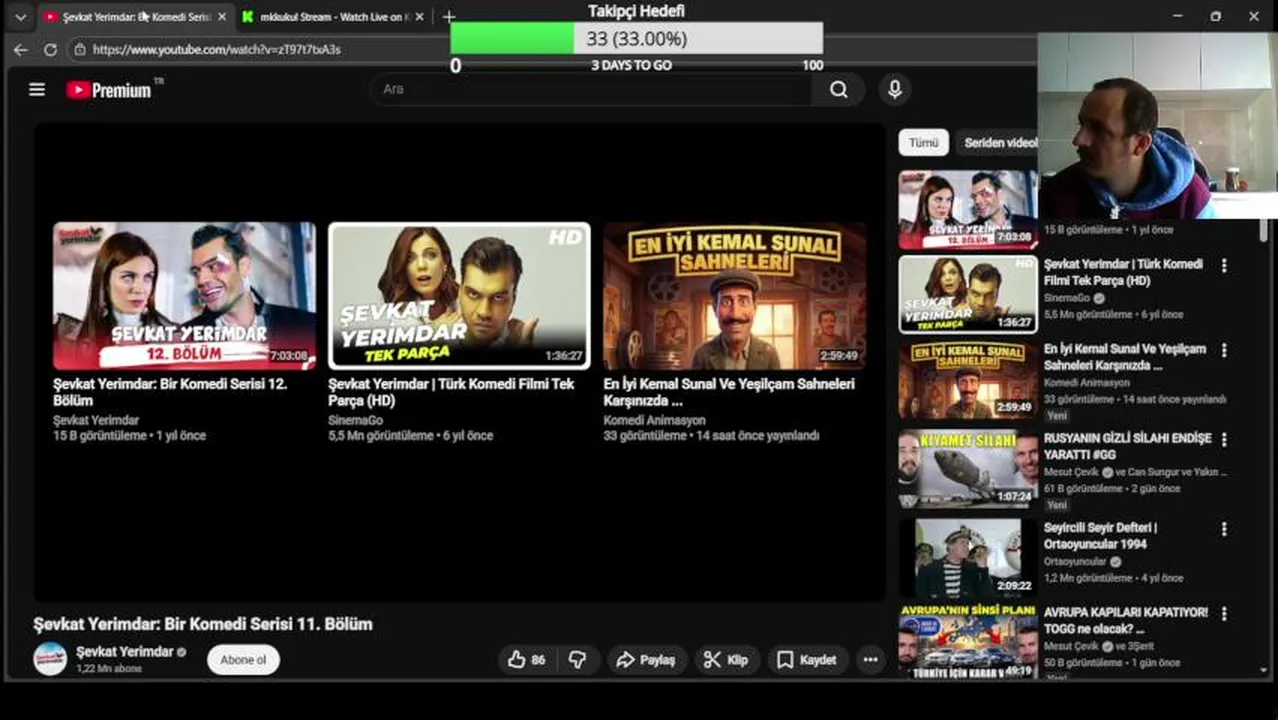Open sidebar Tek Parça 1:36:27 thumbnail
Viewport: 1278px width, 720px height.
tap(967, 294)
